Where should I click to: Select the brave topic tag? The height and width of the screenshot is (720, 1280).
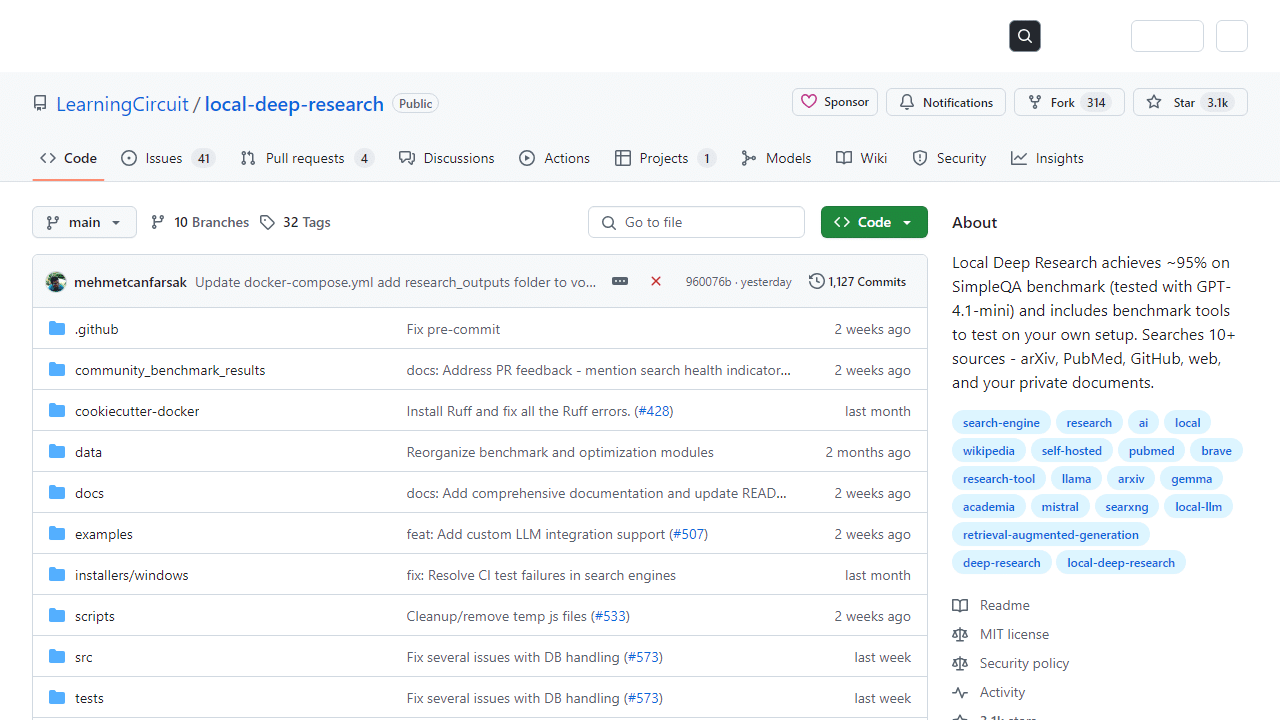click(1217, 451)
